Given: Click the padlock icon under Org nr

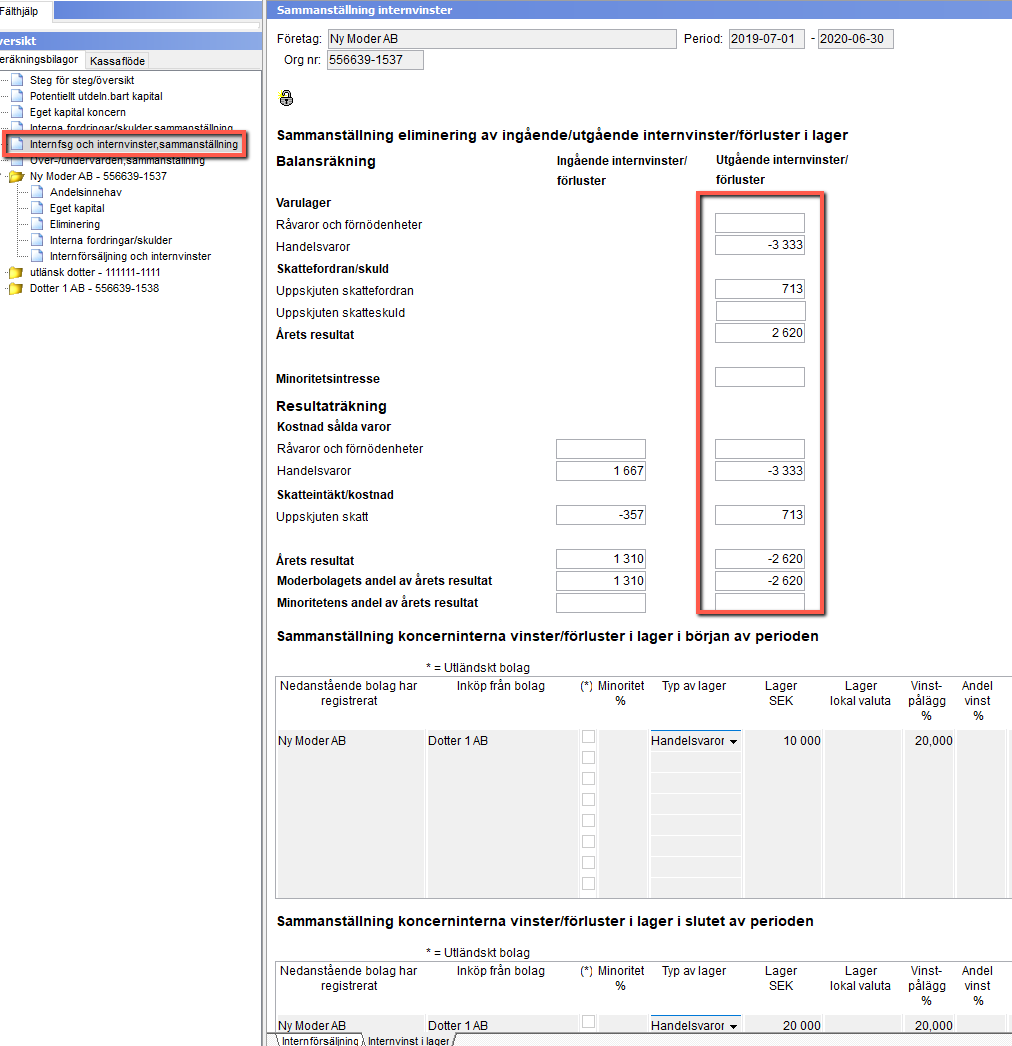Looking at the screenshot, I should [286, 98].
